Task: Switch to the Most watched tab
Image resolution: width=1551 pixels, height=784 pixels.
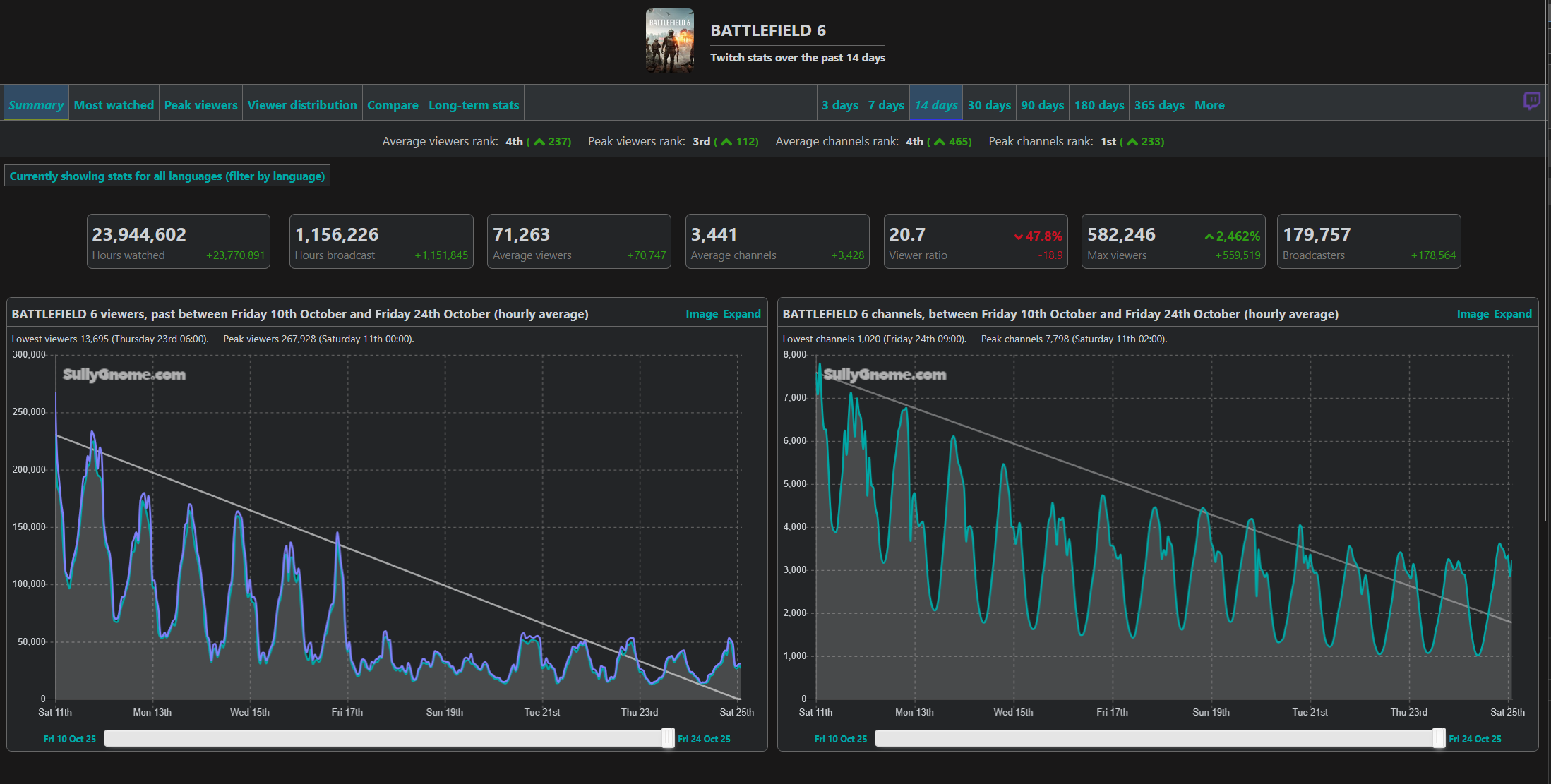Action: click(114, 105)
